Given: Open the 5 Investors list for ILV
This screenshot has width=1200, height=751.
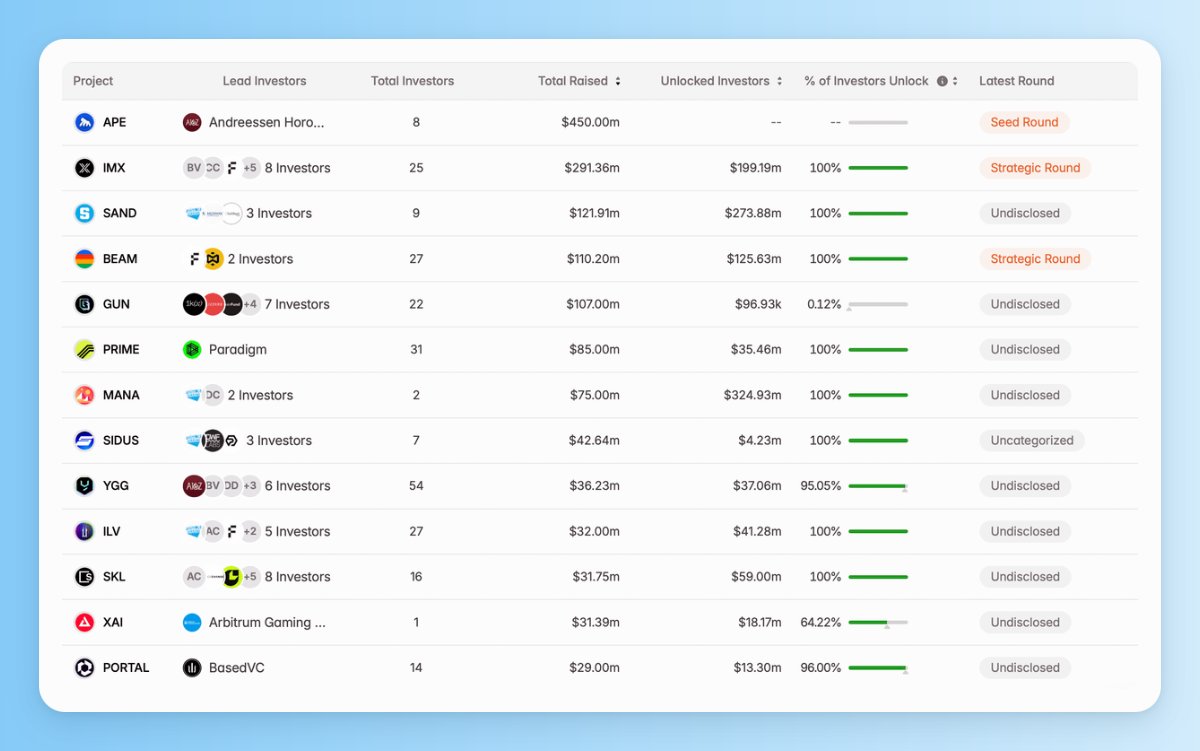Looking at the screenshot, I should (x=297, y=531).
